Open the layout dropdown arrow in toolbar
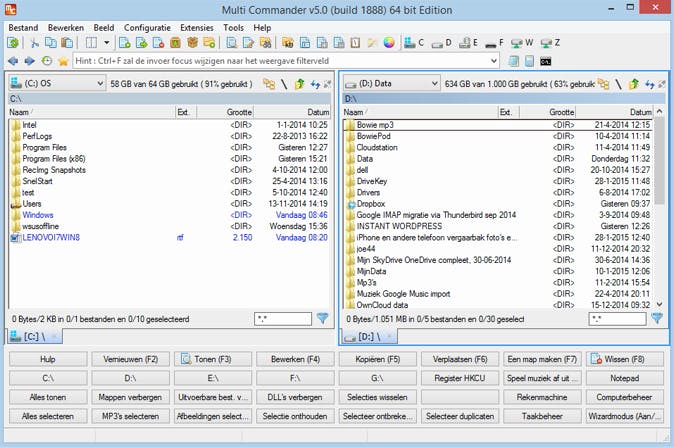 tap(107, 43)
